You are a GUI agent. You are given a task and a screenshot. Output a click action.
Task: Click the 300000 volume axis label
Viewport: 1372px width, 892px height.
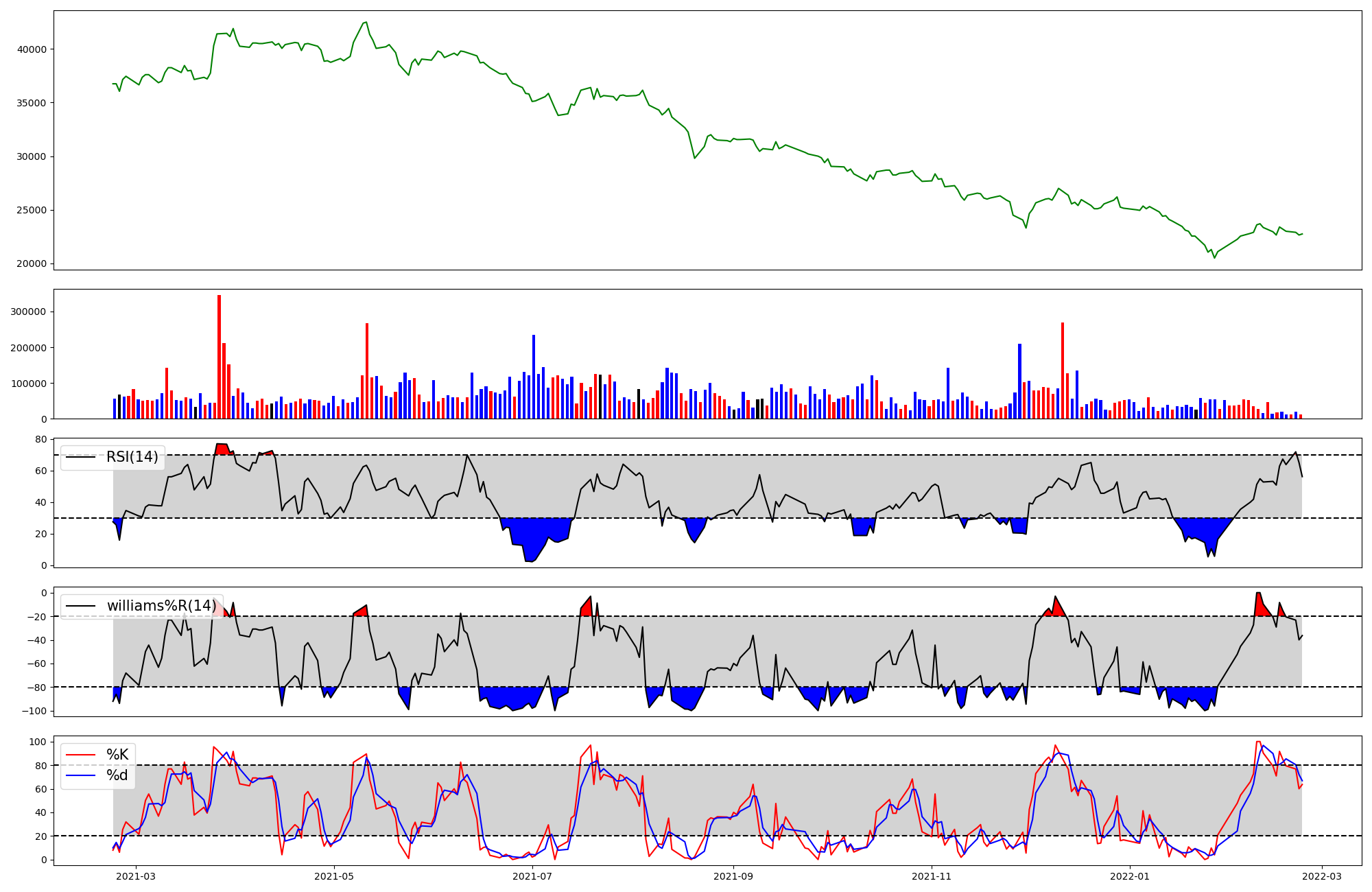point(29,312)
